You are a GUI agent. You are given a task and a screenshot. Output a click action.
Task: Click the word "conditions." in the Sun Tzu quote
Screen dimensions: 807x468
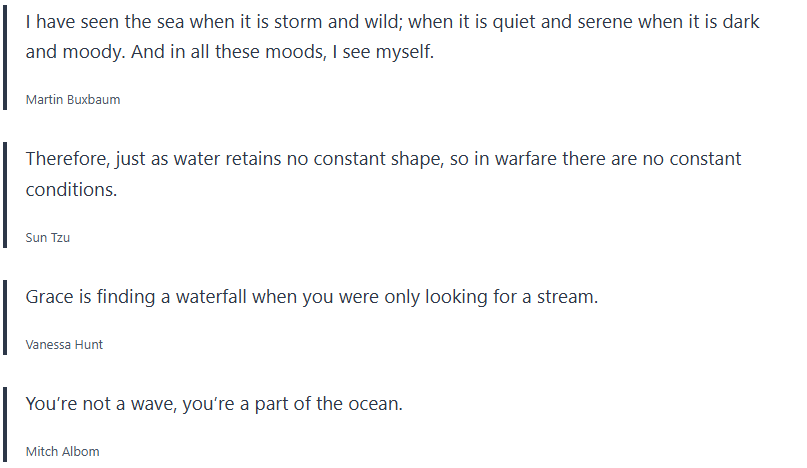71,188
